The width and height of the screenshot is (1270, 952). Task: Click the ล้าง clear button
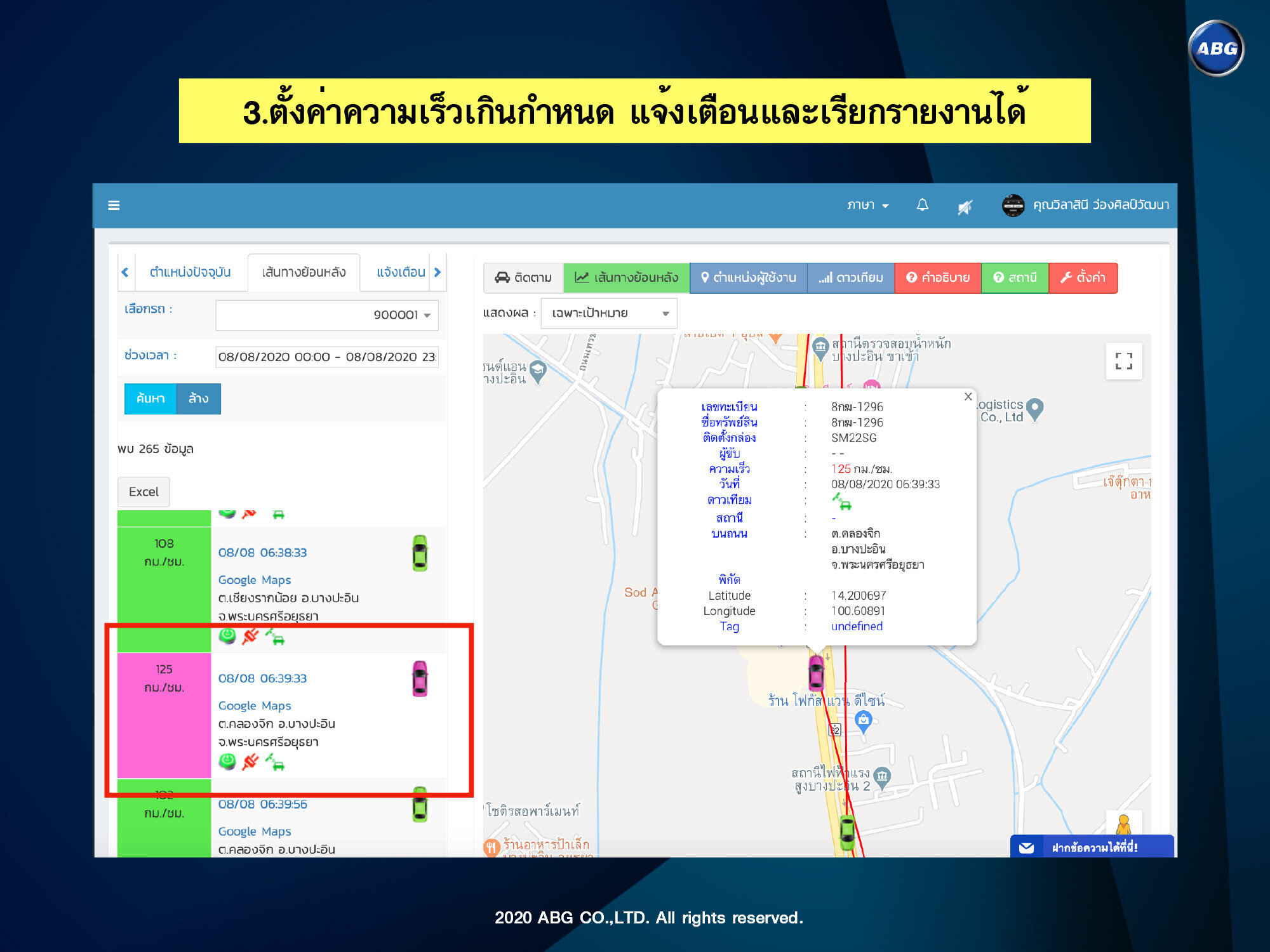point(198,399)
